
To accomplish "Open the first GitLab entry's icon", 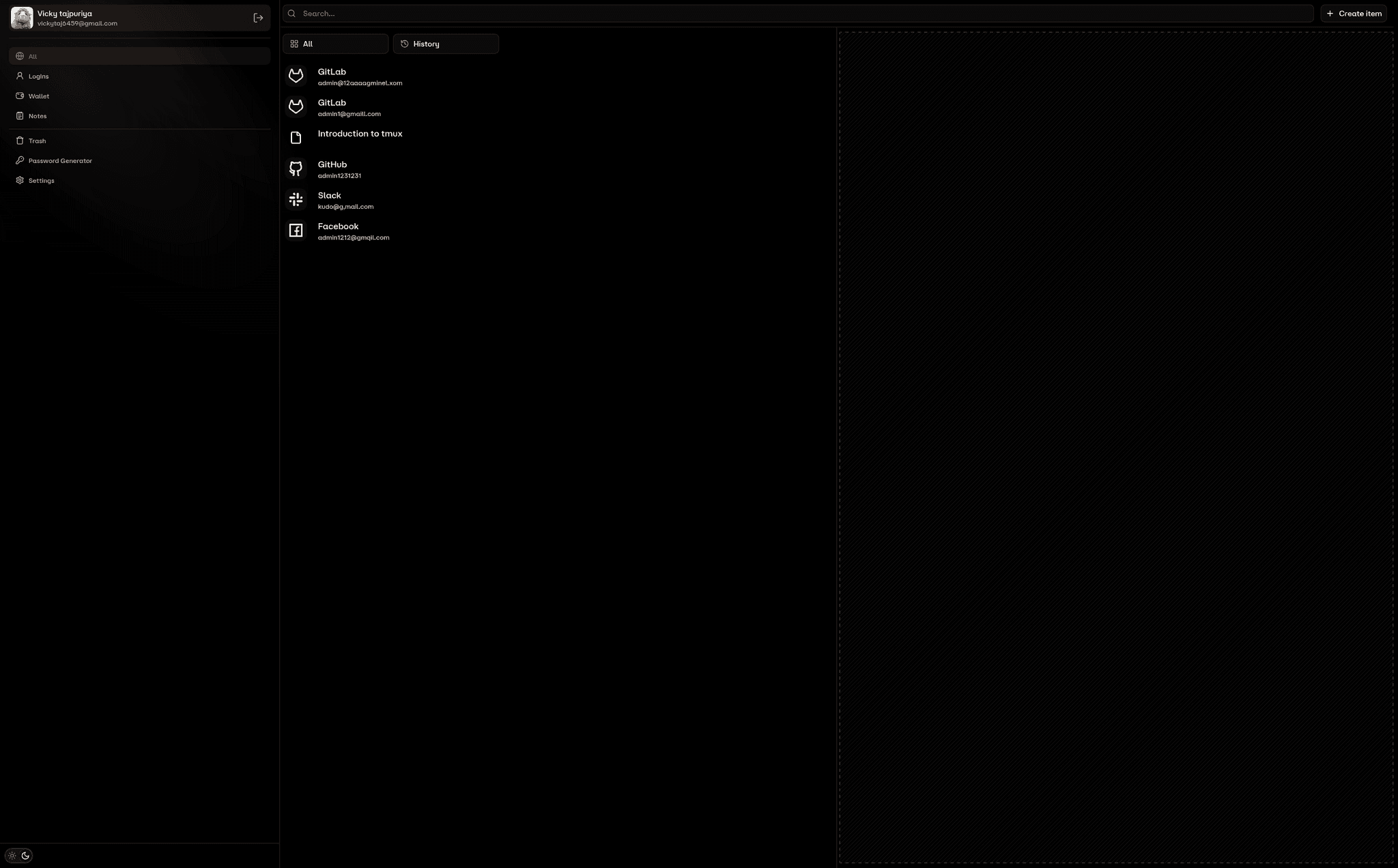I will point(296,76).
